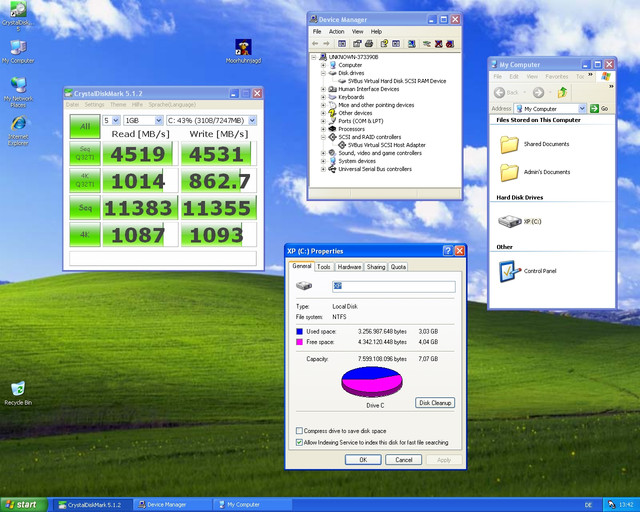The image size is (640, 512).
Task: Select the Moorhuhnjagd desktop icon
Action: pyautogui.click(x=243, y=47)
